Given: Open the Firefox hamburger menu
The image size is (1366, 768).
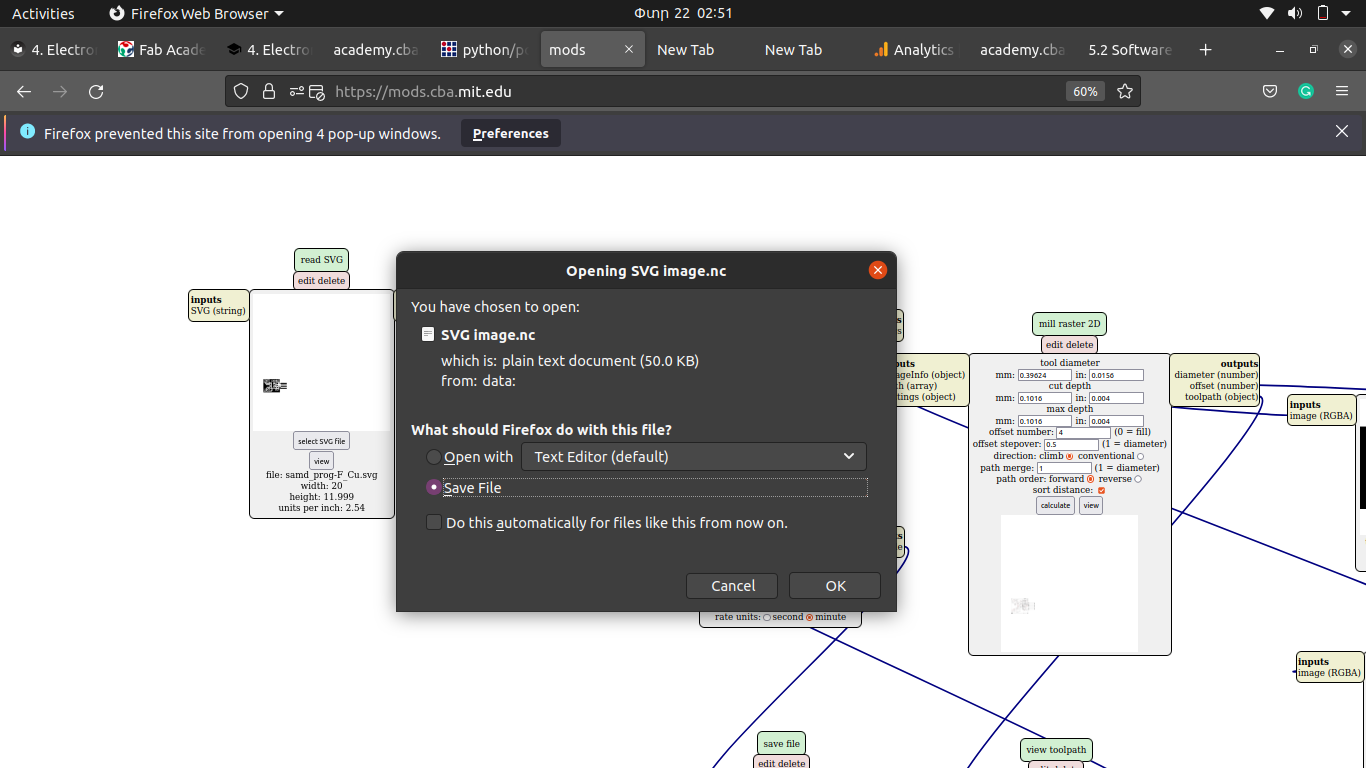Looking at the screenshot, I should click(1342, 91).
